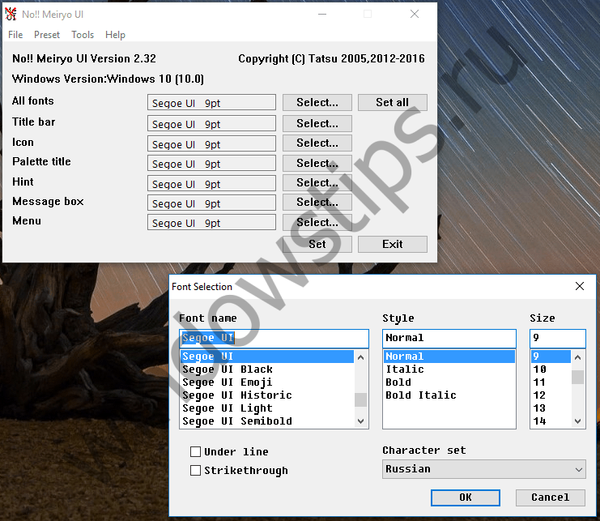Viewport: 600px width, 521px height.
Task: Select Bold in the Style list
Action: click(449, 383)
